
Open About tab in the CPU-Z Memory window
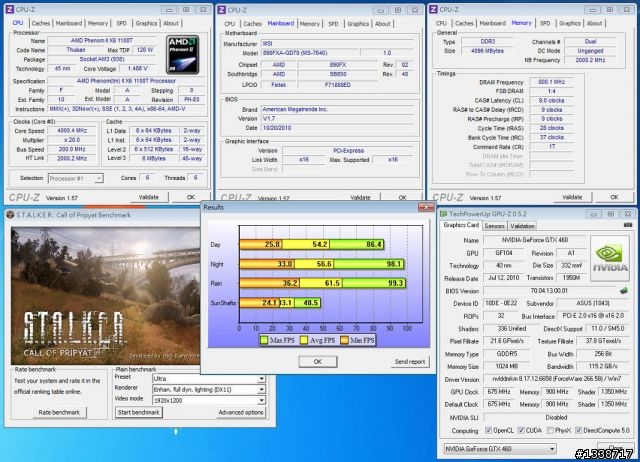[x=594, y=23]
